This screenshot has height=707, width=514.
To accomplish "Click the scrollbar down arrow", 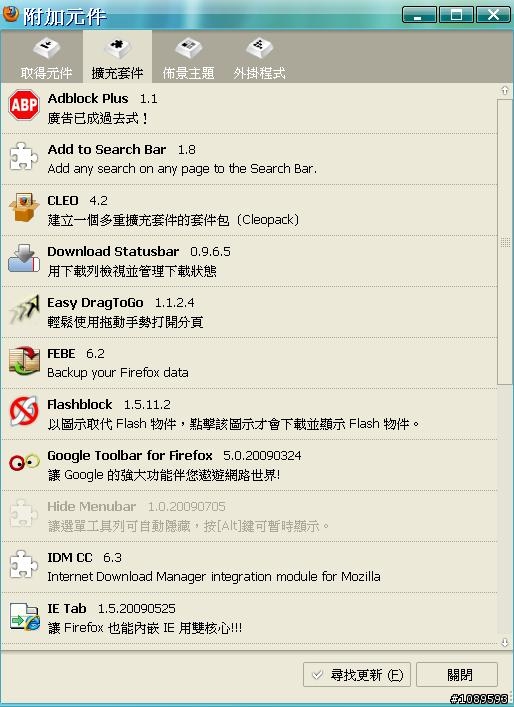I will [505, 643].
